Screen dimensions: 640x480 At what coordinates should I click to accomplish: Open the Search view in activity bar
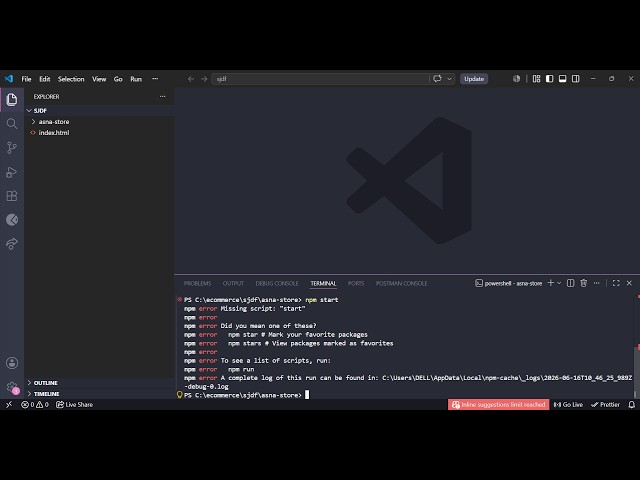tap(12, 123)
